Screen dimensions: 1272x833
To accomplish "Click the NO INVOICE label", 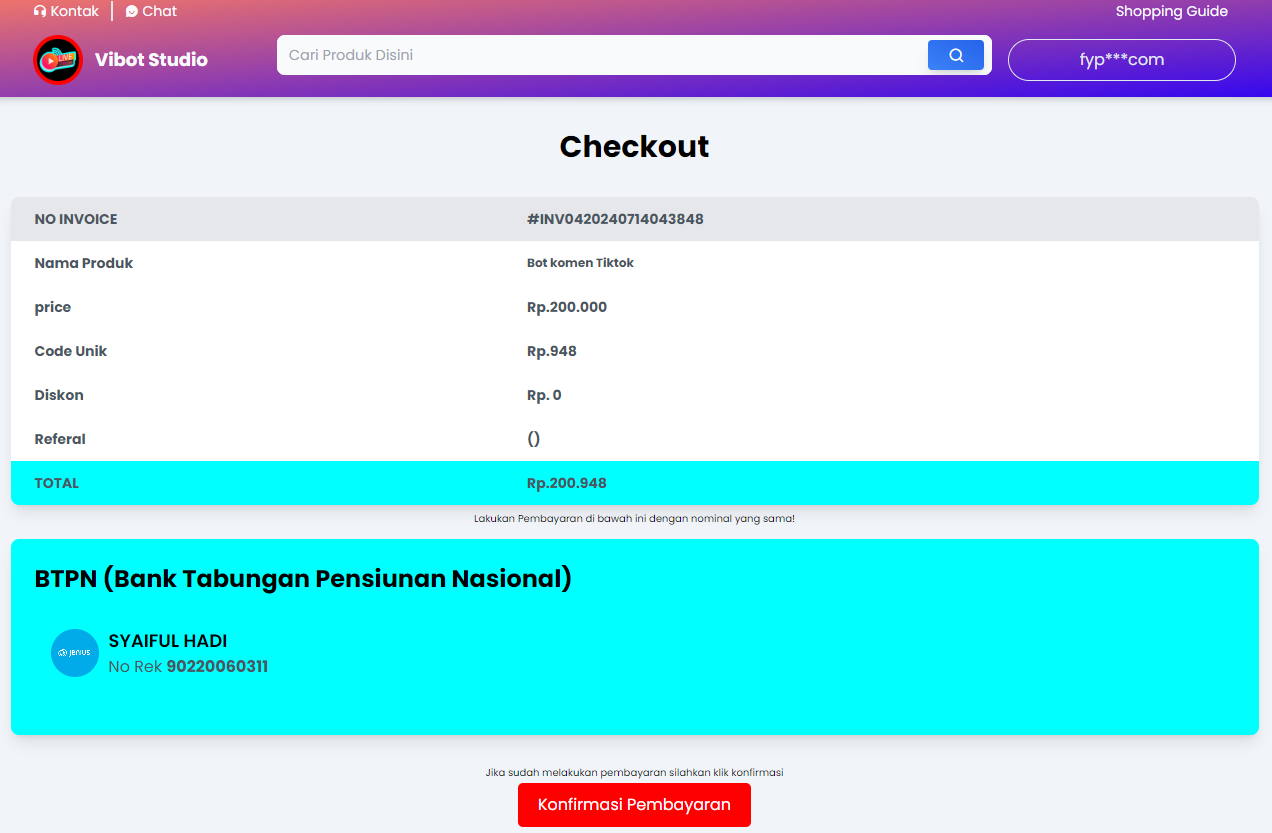I will point(76,219).
